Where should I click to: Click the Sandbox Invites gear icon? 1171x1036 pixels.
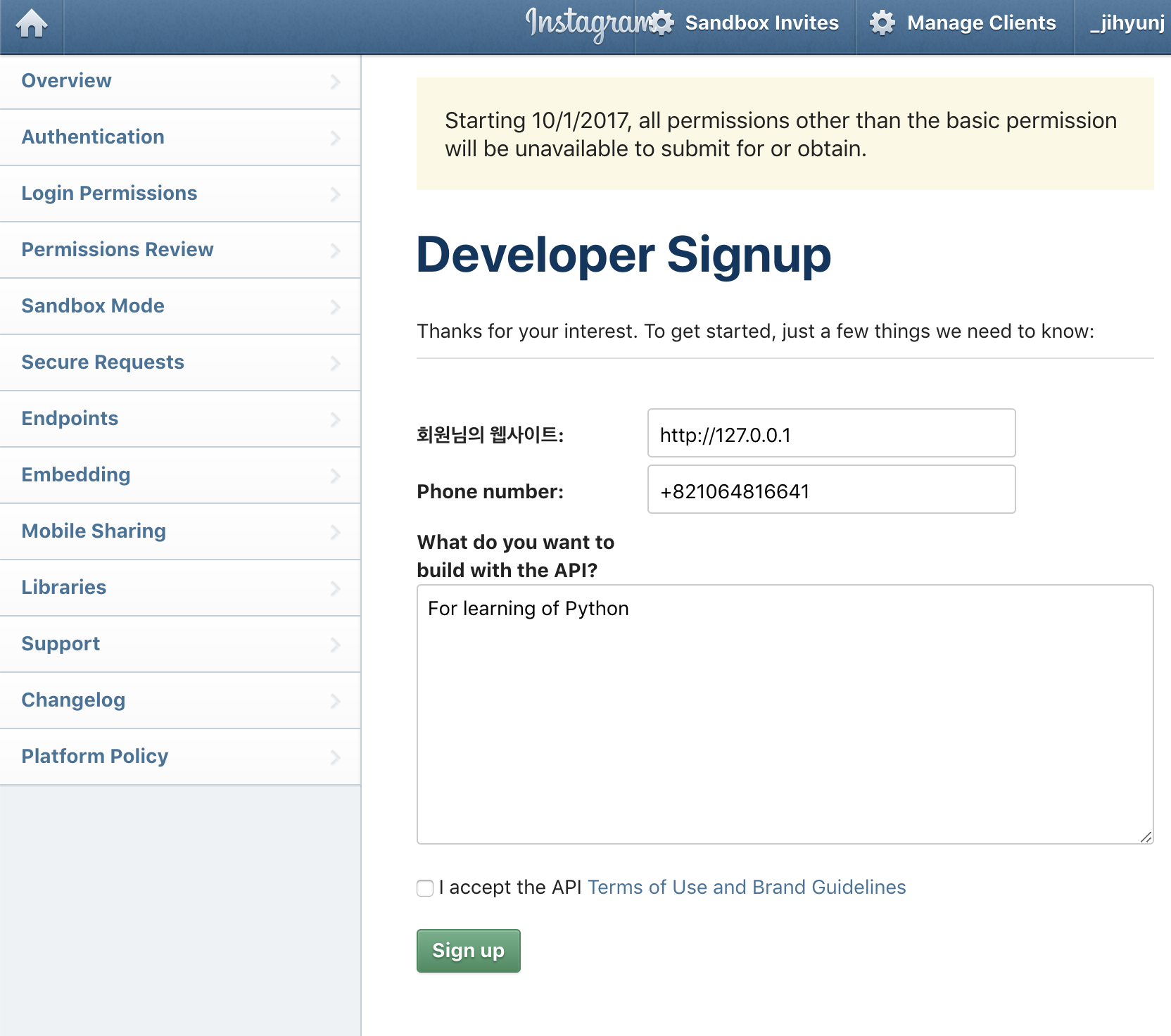point(662,23)
